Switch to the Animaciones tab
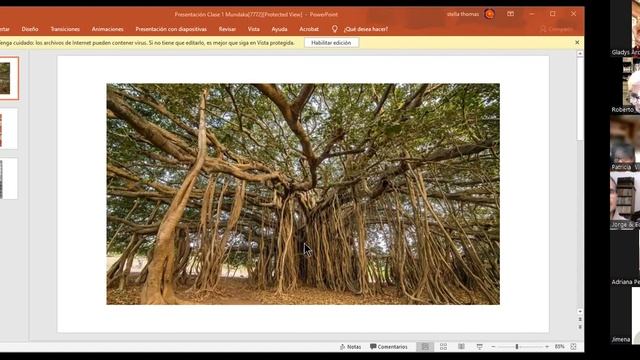 coord(107,29)
